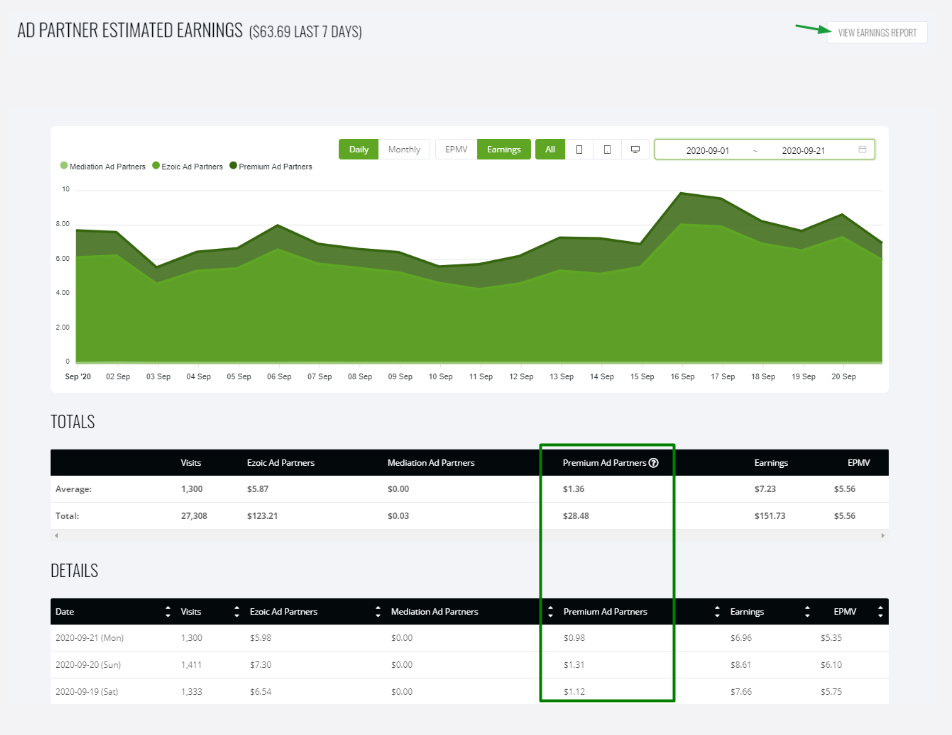
Task: Open the calendar icon in date range
Action: (862, 150)
